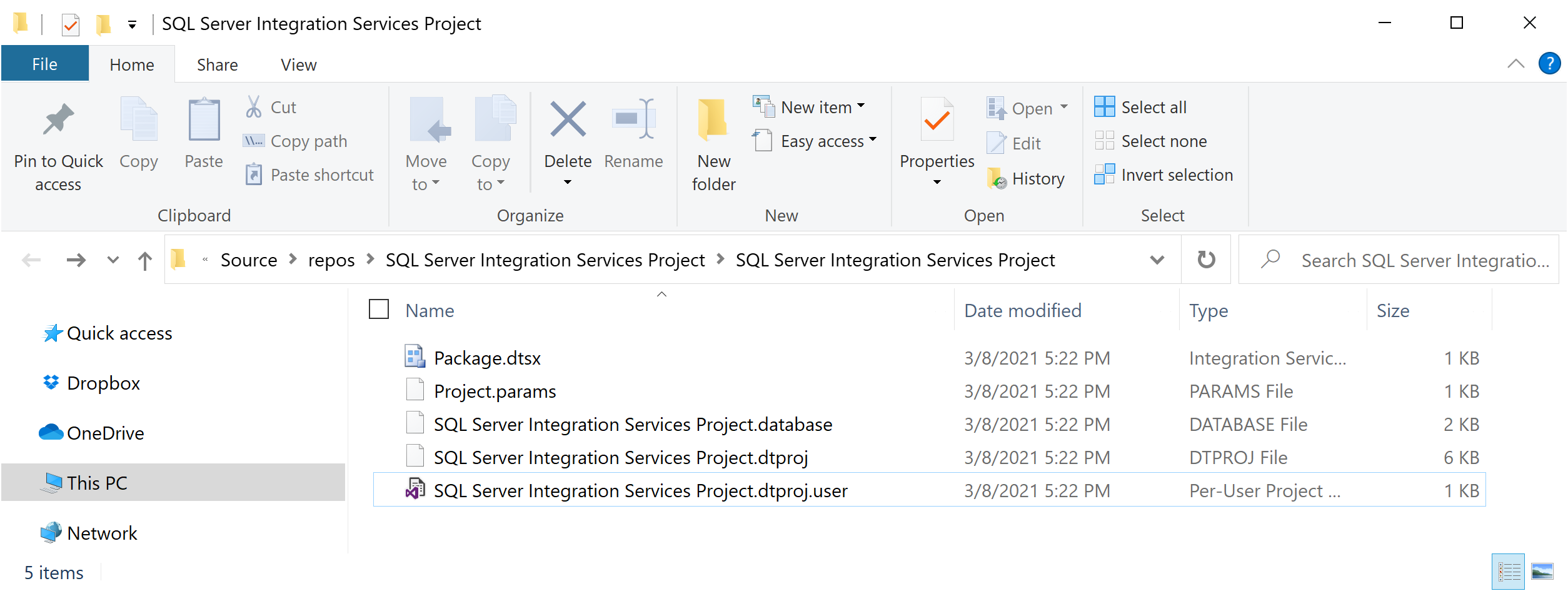Click the Select all icon
Image resolution: width=1568 pixels, height=591 pixels.
(1104, 107)
